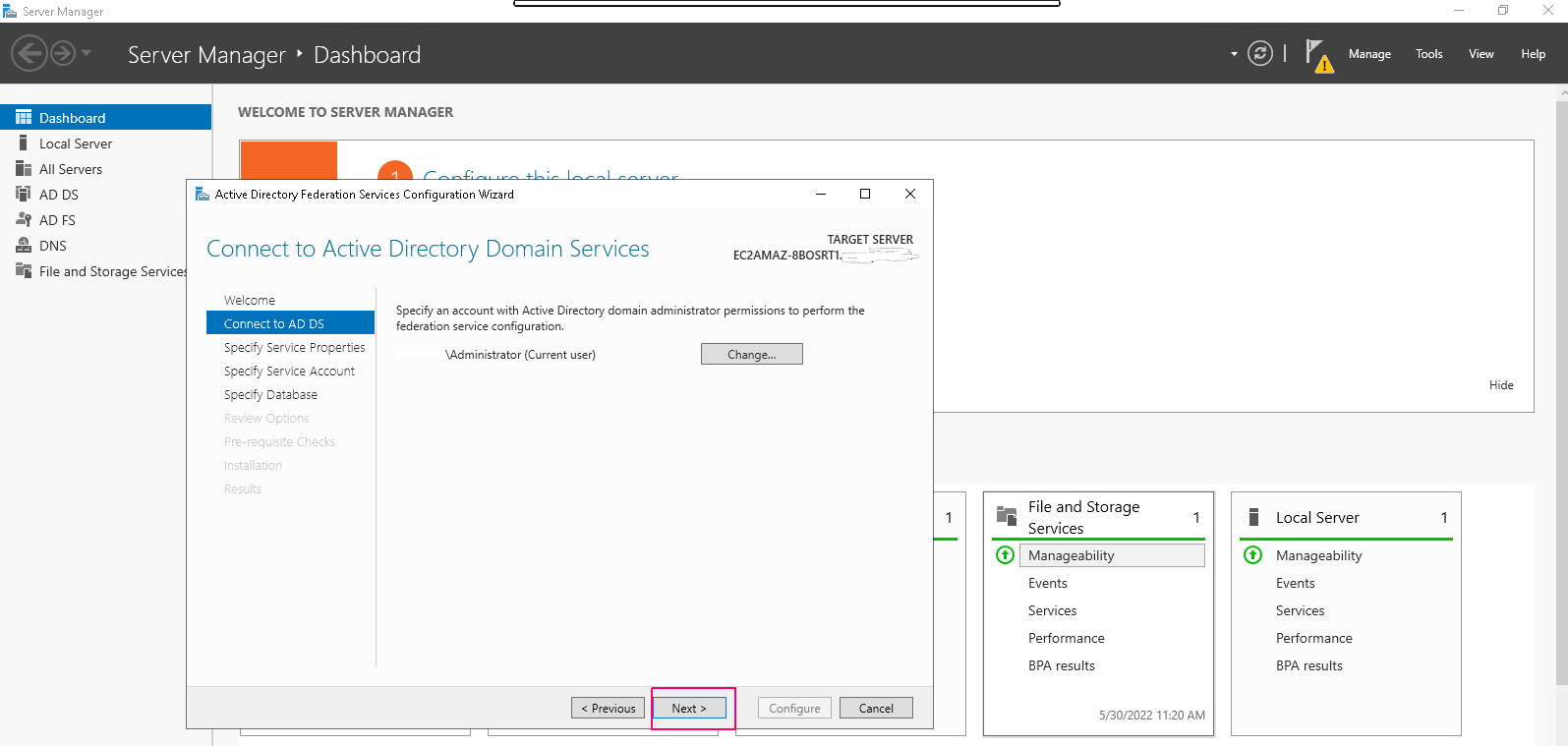Click BPA results in File and Storage tile
1568x746 pixels.
pyautogui.click(x=1062, y=665)
